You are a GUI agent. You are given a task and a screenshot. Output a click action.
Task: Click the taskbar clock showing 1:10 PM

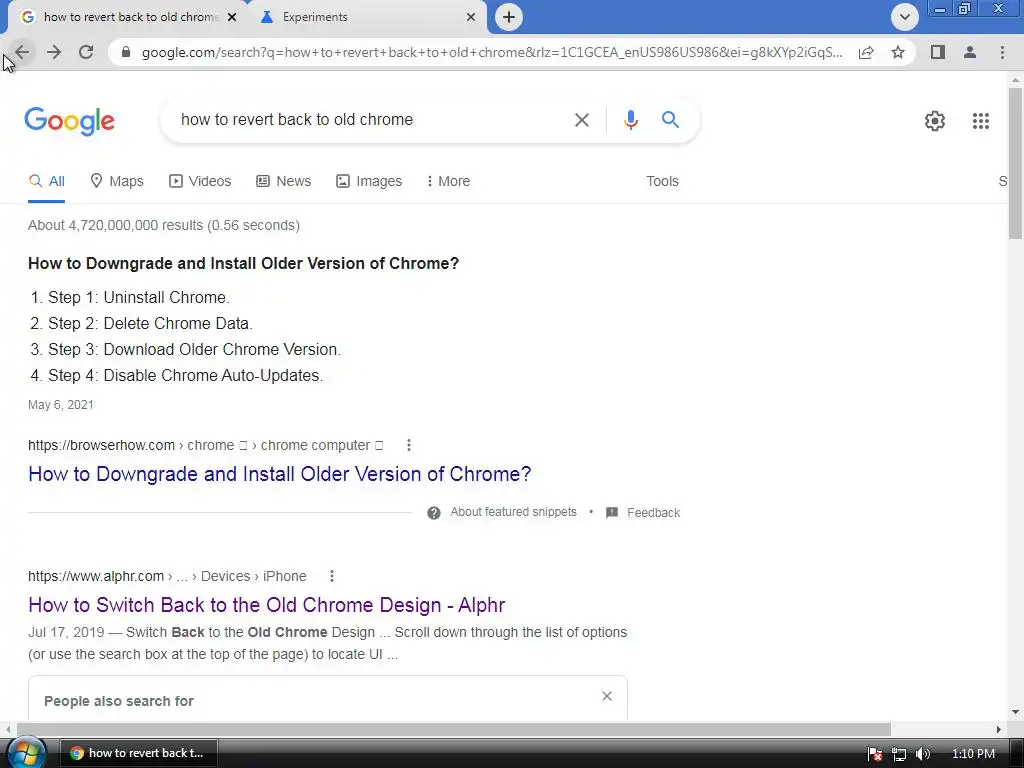[x=973, y=754]
